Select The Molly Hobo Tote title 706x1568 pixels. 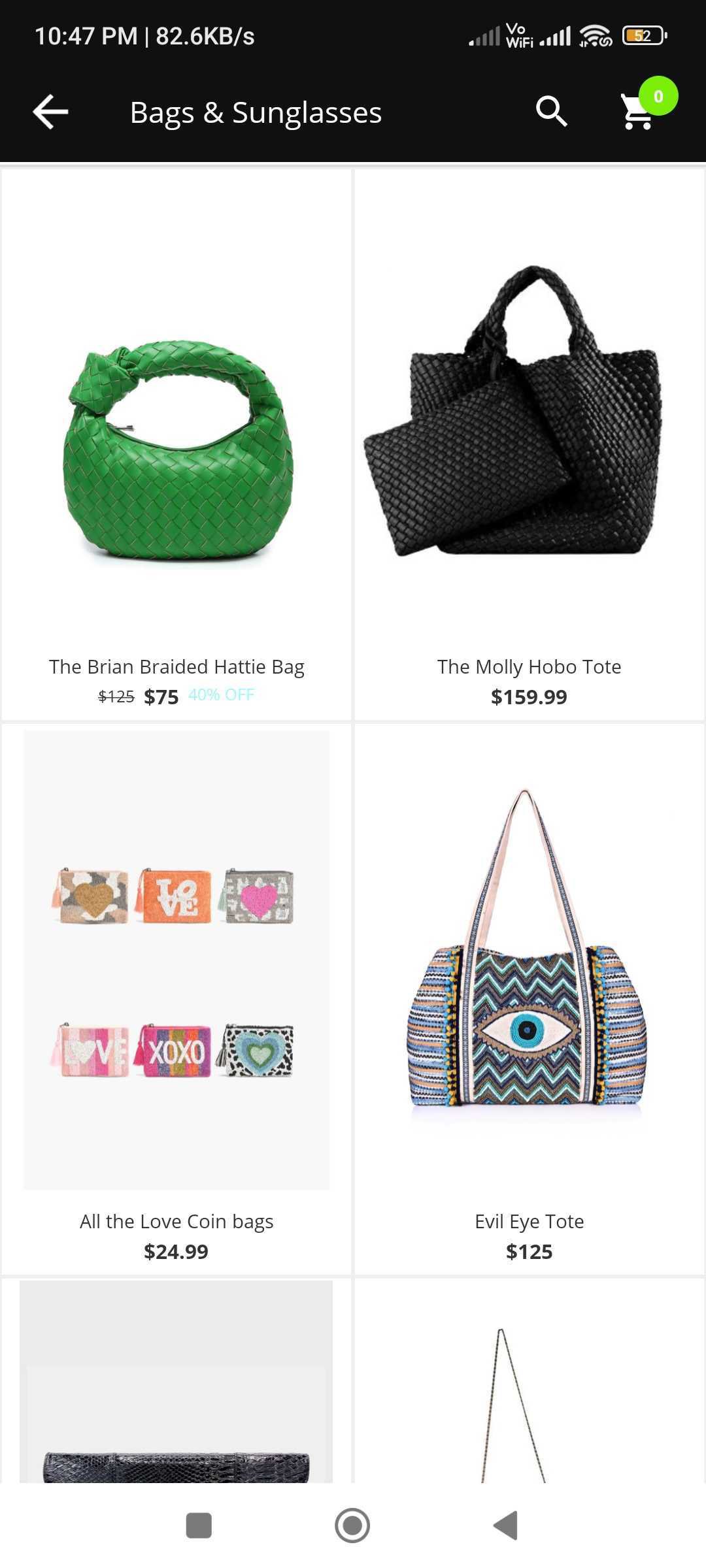529,666
